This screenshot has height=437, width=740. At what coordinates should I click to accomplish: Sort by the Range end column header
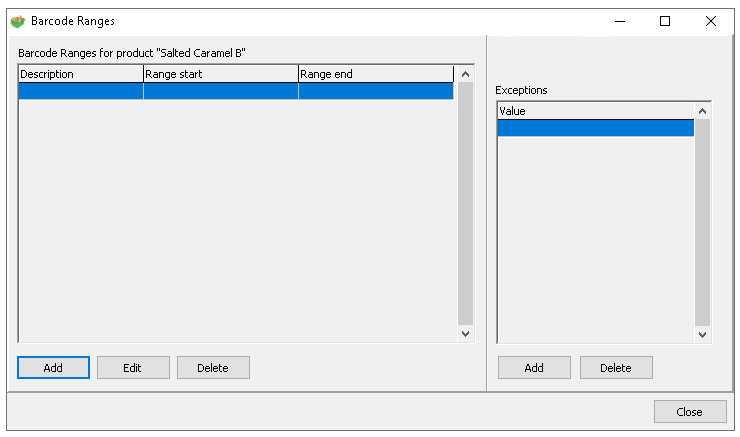(x=375, y=74)
